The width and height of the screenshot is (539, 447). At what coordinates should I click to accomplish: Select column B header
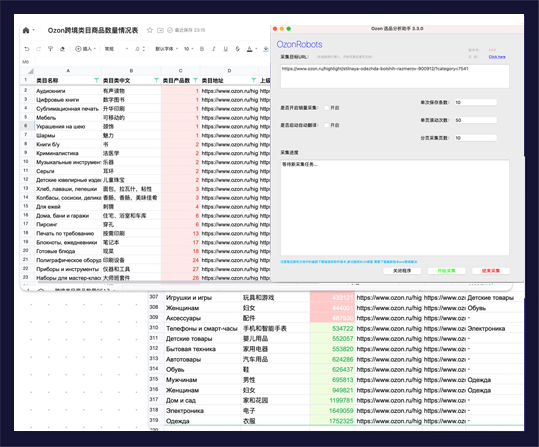coord(131,71)
